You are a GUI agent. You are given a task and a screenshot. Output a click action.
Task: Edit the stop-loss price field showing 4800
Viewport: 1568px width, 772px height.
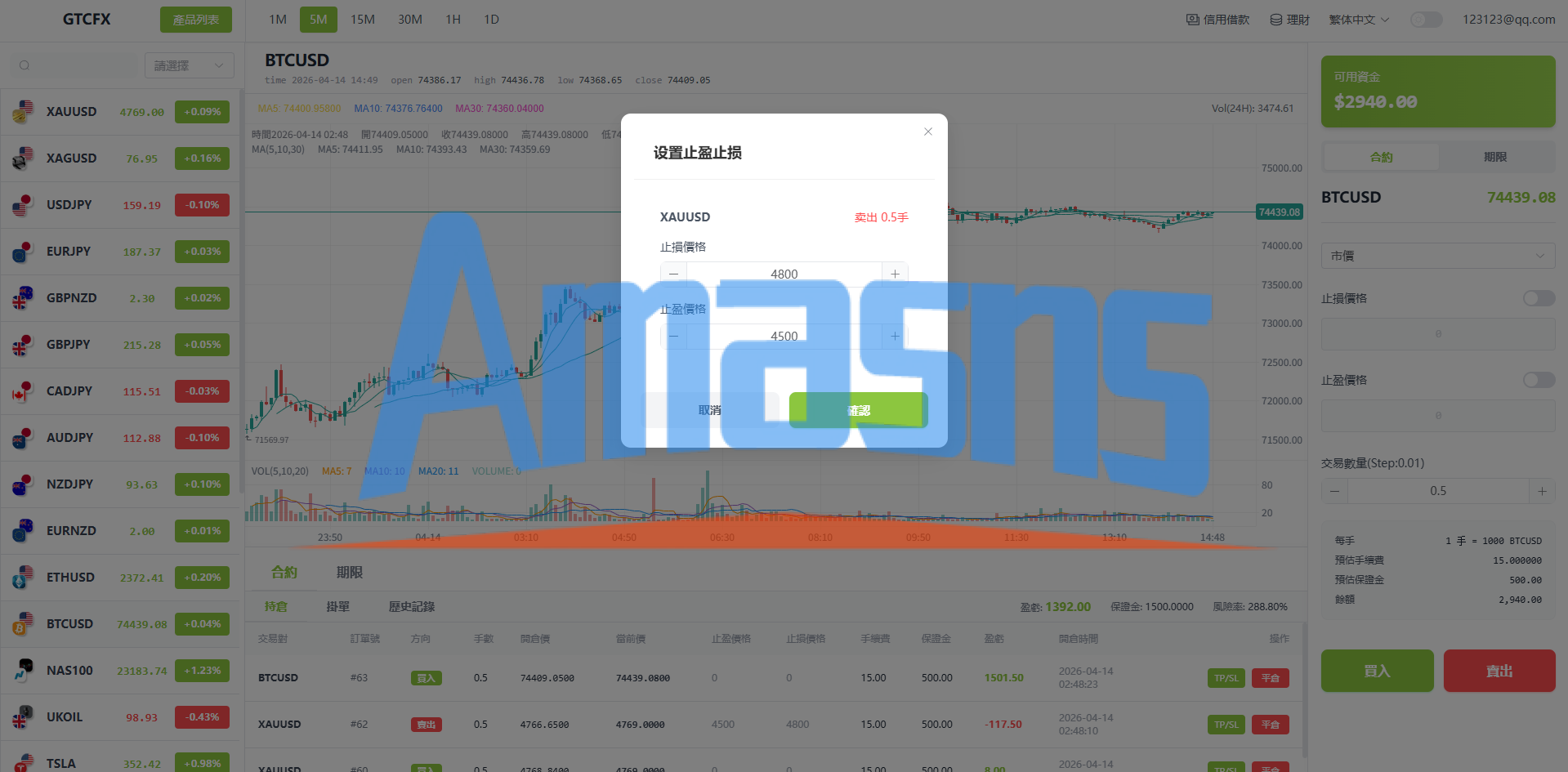[784, 274]
